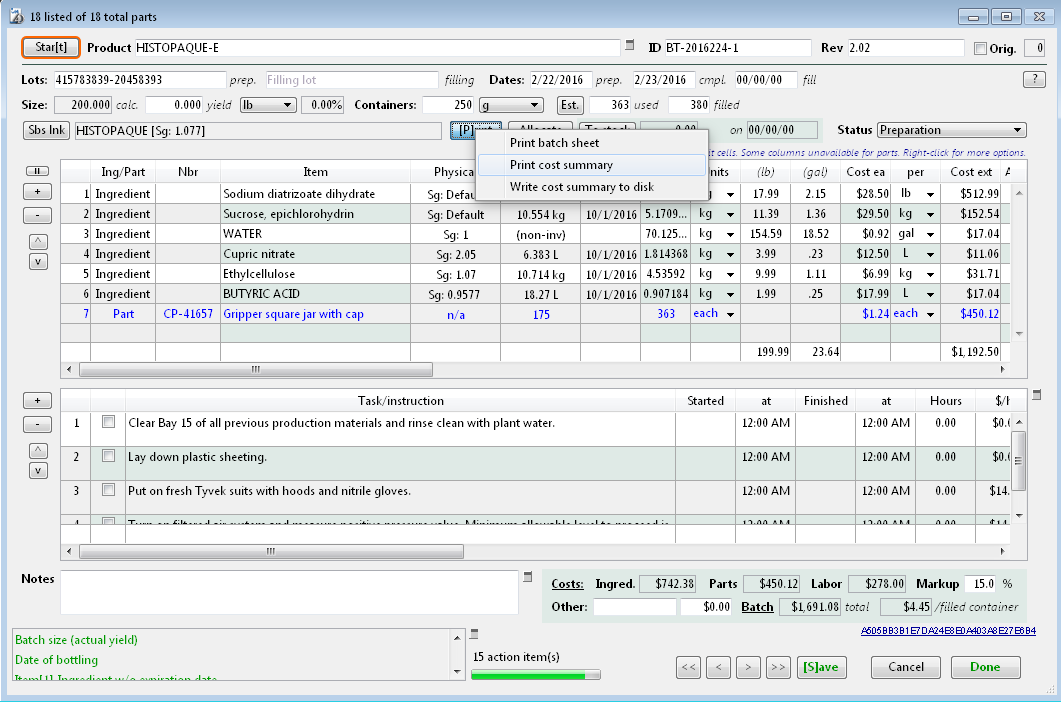Remove task with minus button beside instructions
The height and width of the screenshot is (702, 1061).
pos(37,424)
